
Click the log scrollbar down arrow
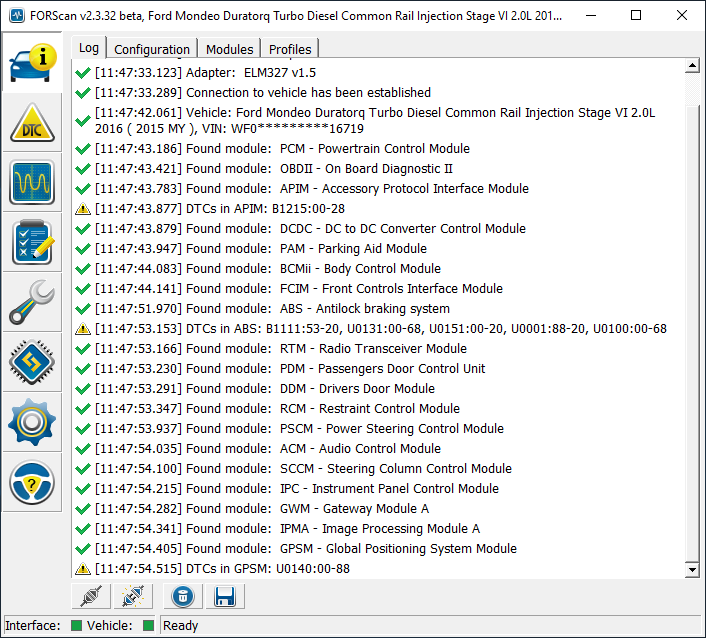click(691, 569)
